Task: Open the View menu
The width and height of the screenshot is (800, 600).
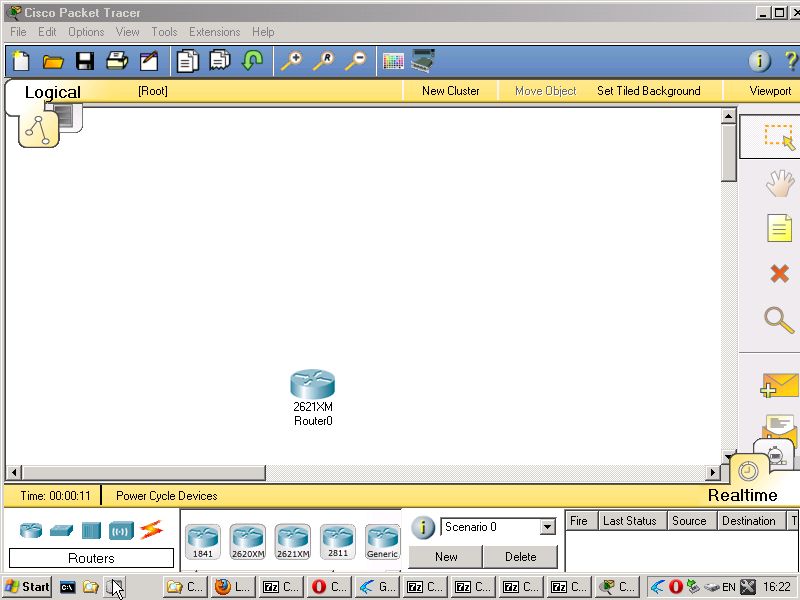Action: pyautogui.click(x=128, y=32)
